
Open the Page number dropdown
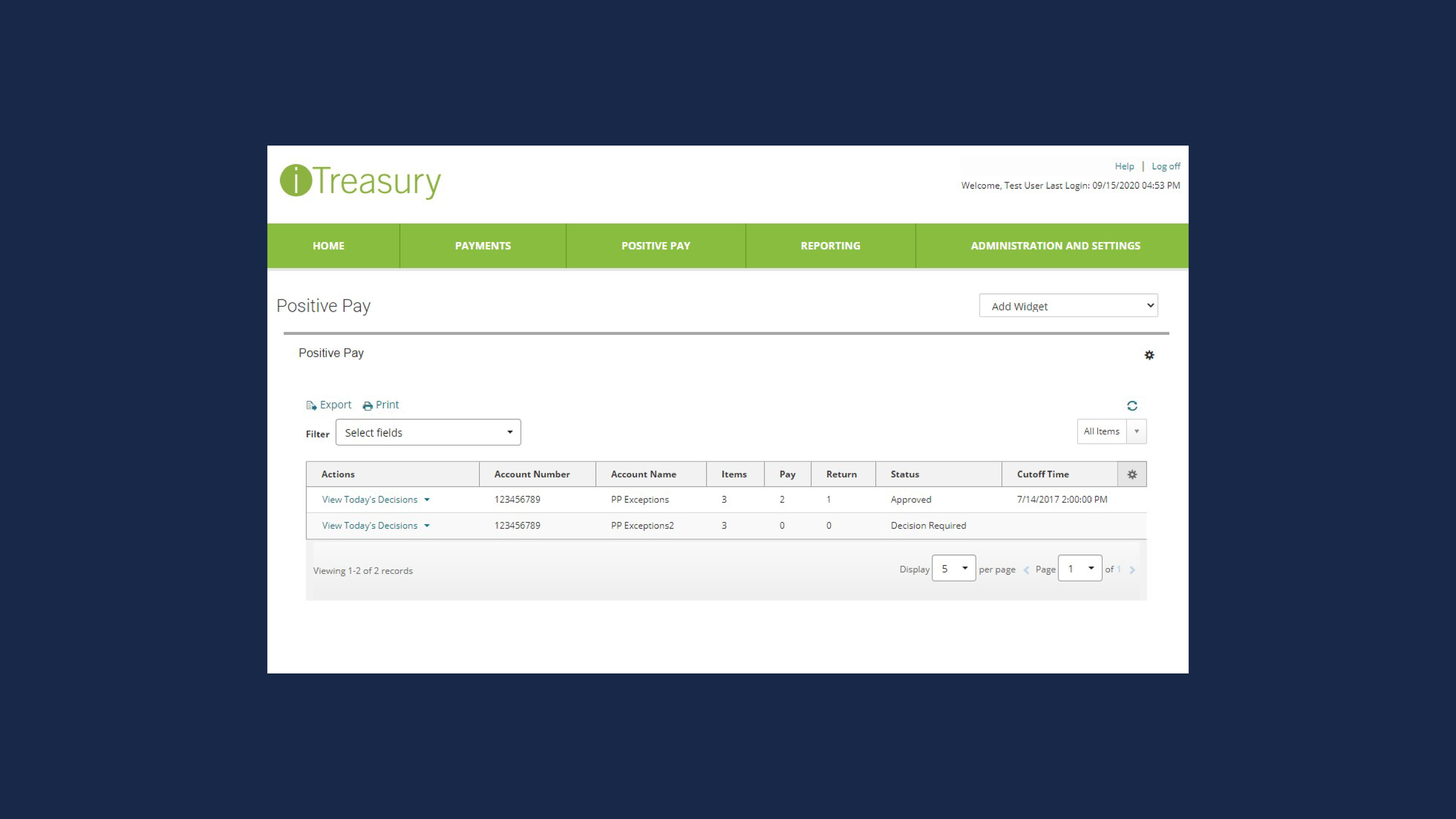point(1079,569)
